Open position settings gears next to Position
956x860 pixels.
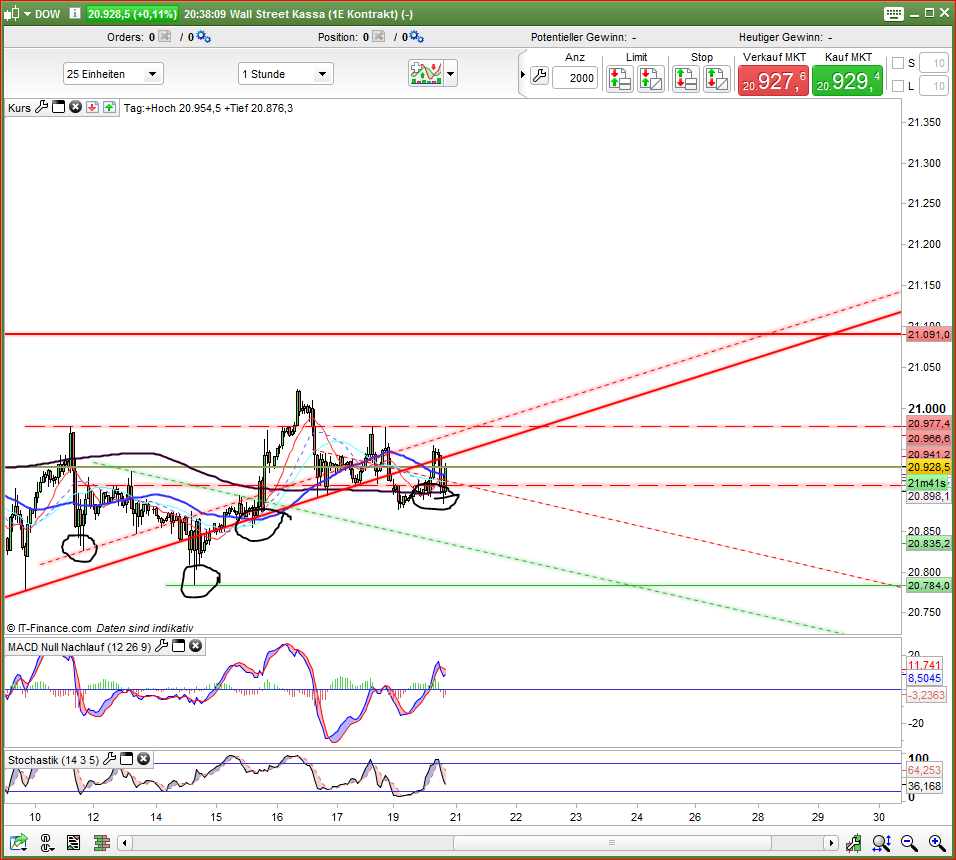coord(417,37)
